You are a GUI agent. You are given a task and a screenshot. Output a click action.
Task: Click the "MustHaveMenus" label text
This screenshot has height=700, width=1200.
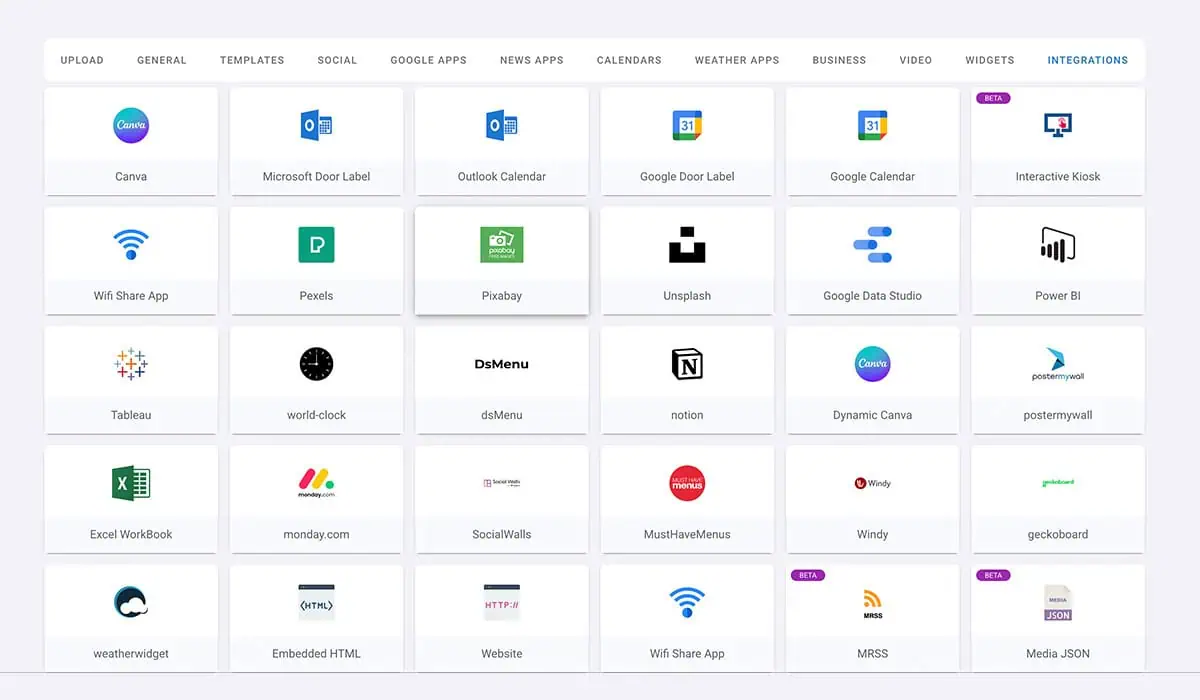687,534
